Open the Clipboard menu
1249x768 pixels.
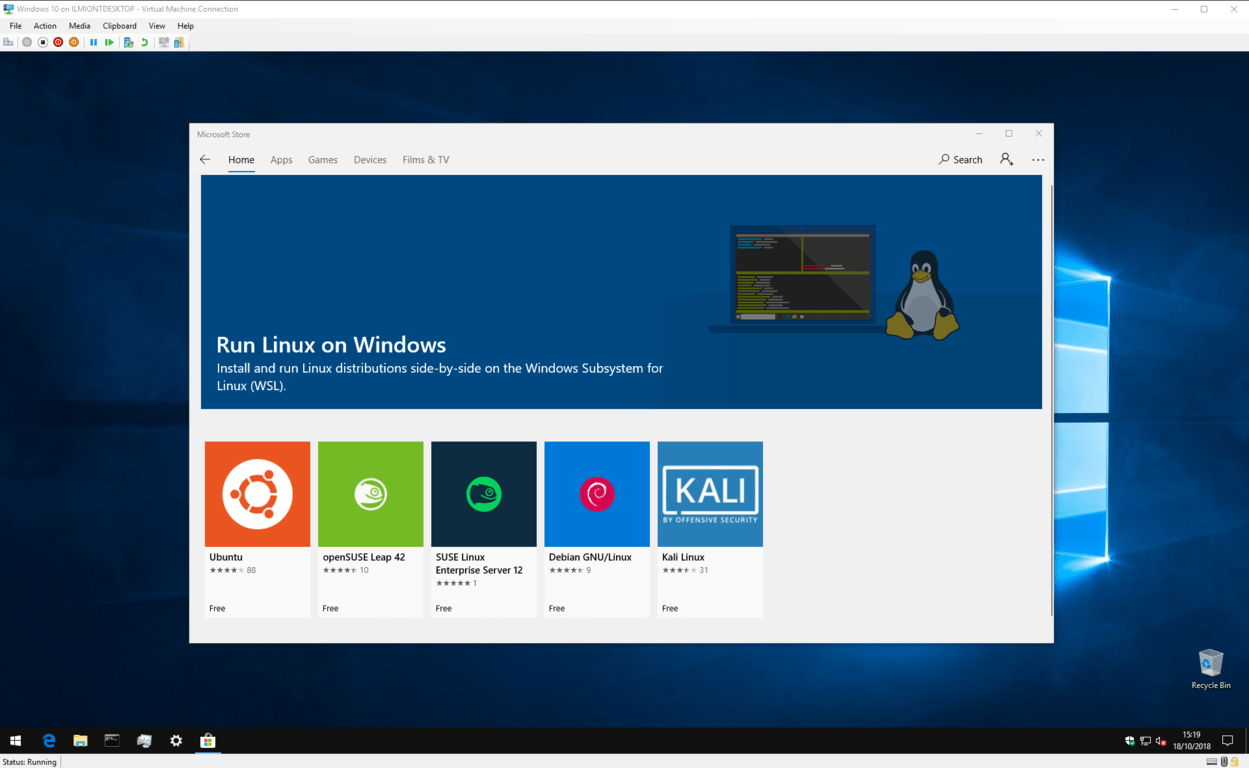(119, 26)
